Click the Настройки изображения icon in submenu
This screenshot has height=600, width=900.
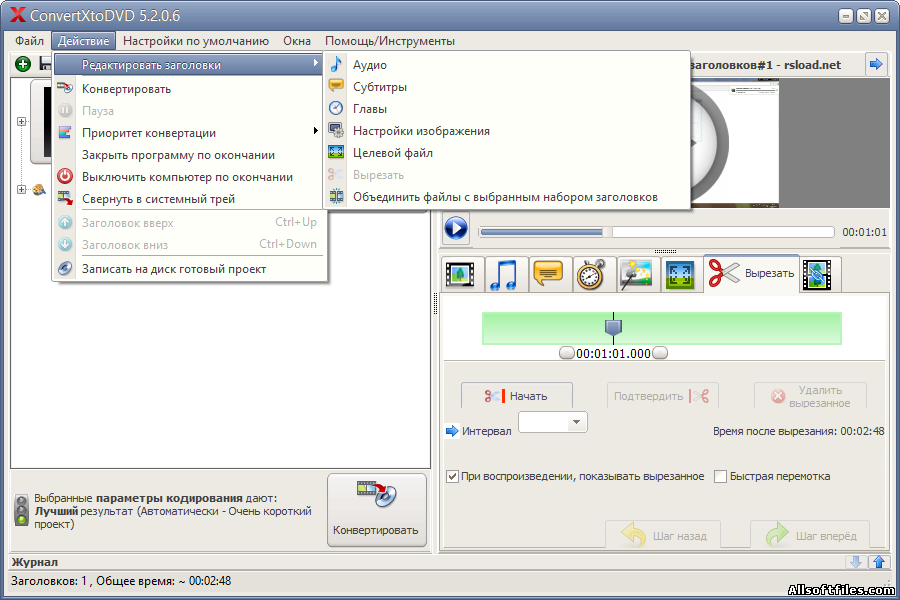pos(336,130)
